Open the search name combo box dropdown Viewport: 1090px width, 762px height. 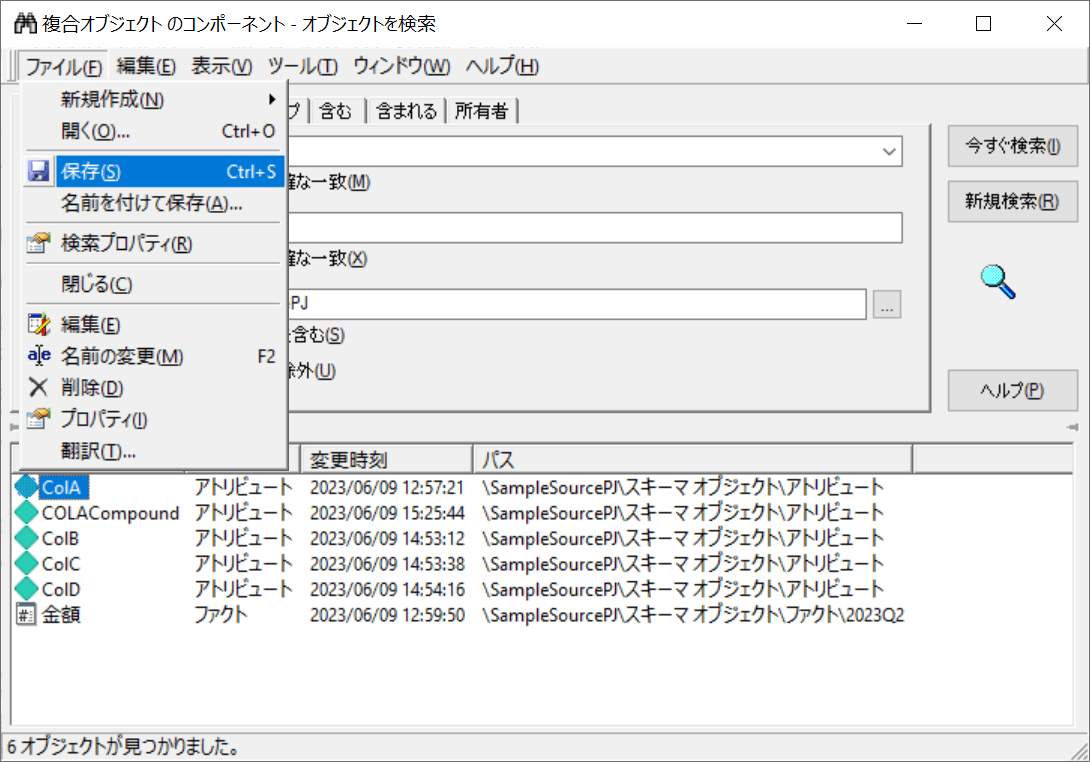[889, 151]
